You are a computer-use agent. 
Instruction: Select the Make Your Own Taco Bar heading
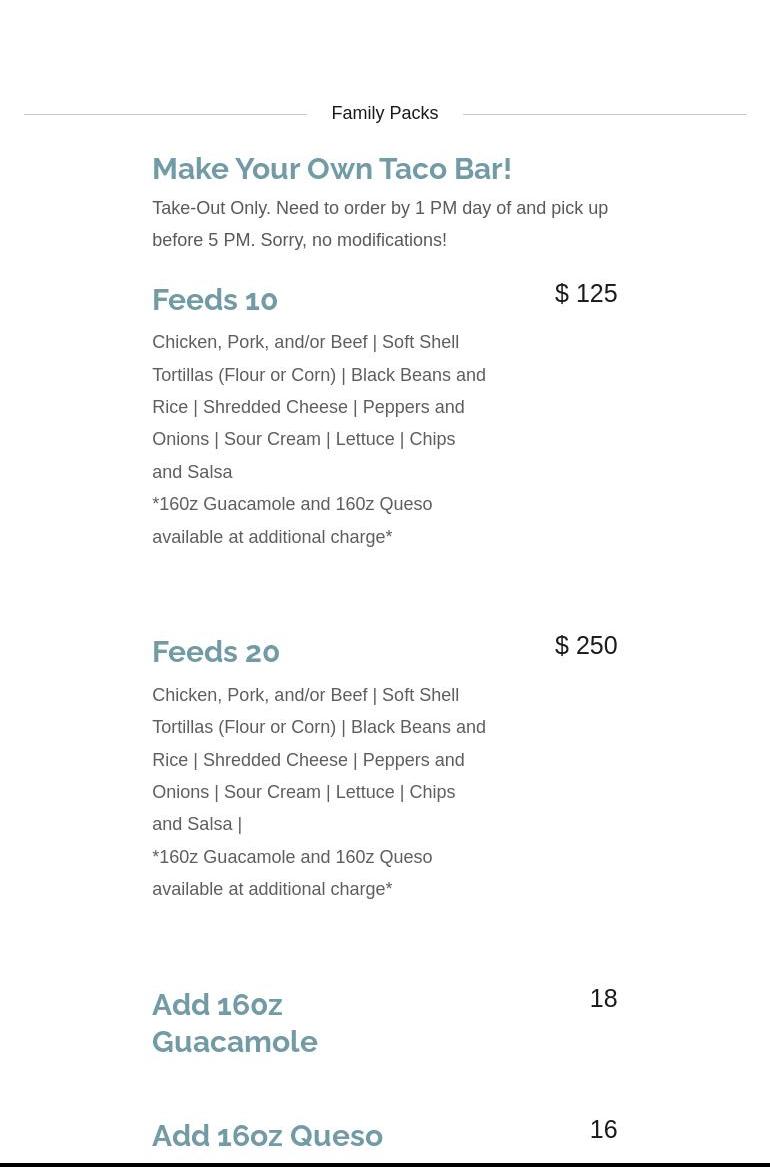pyautogui.click(x=331, y=168)
